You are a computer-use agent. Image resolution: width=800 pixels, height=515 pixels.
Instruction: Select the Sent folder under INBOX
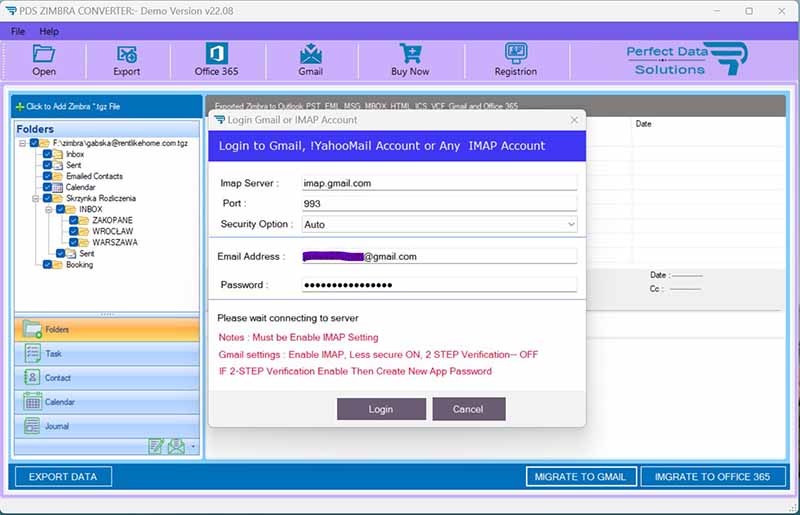87,254
